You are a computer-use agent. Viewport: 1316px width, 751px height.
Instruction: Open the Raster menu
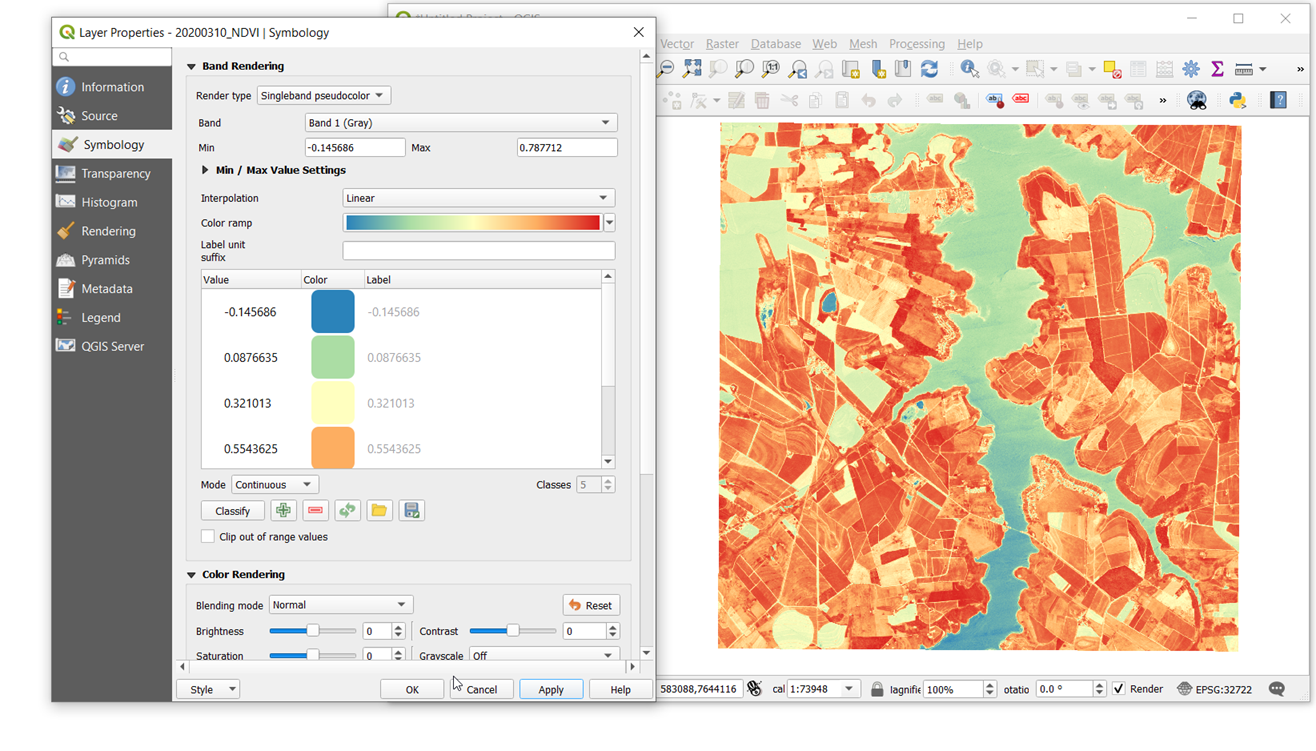coord(721,44)
